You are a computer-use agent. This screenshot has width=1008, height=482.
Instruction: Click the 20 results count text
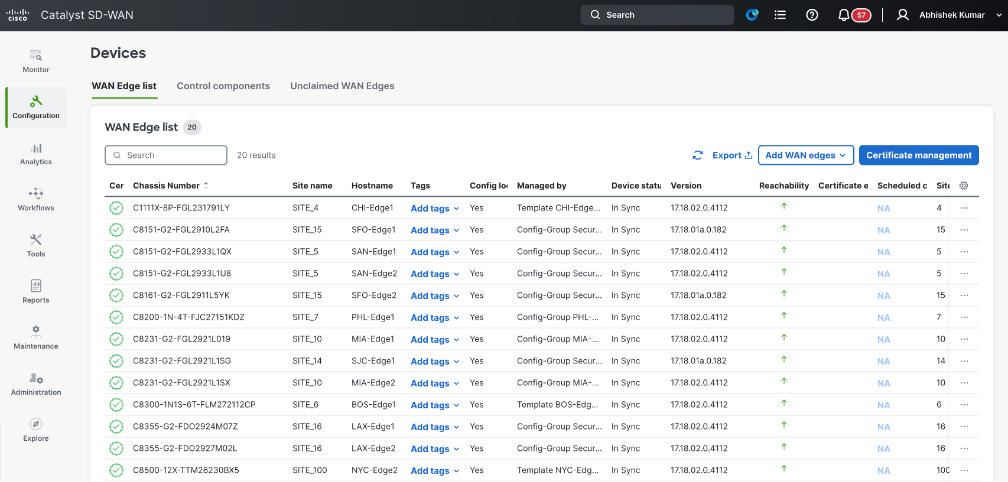[x=256, y=155]
